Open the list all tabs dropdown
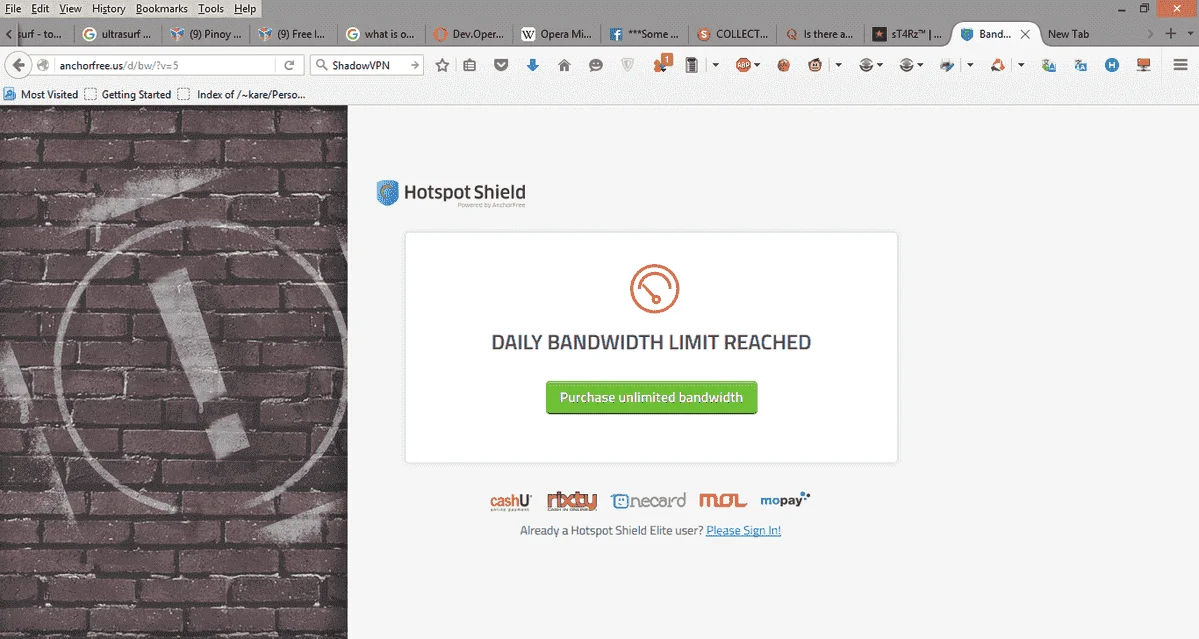This screenshot has width=1199, height=639. (x=1191, y=34)
